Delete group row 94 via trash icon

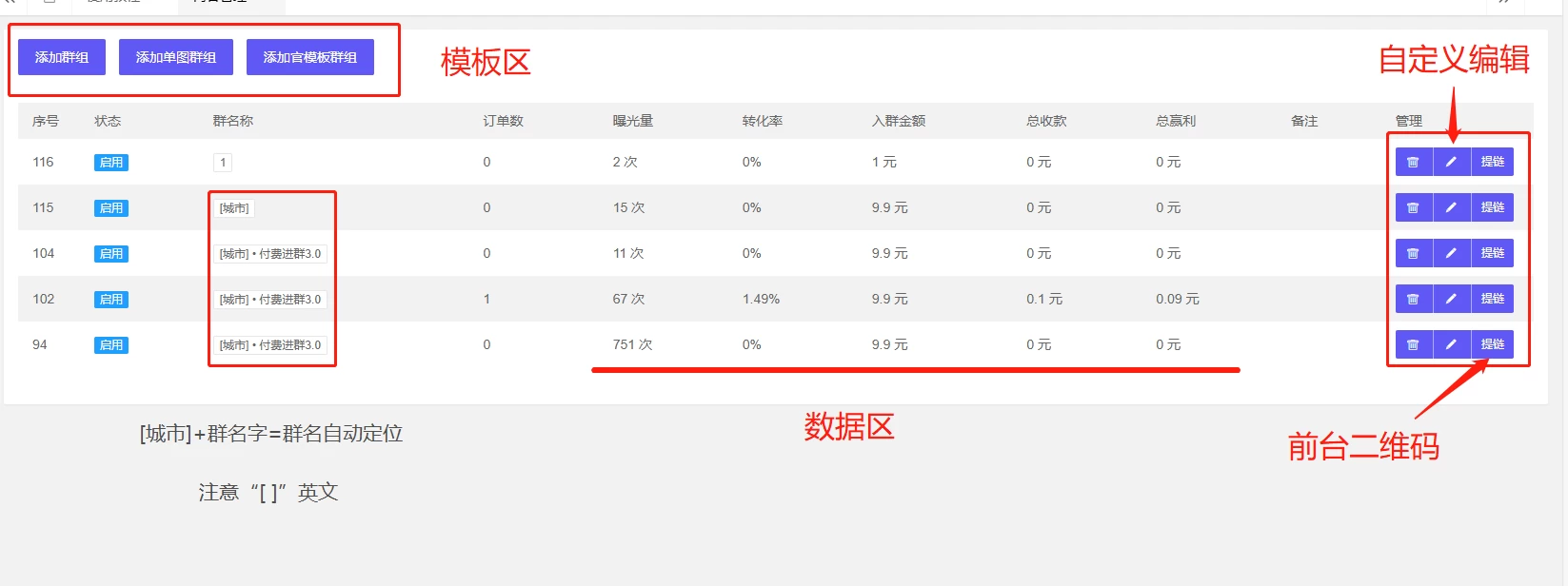pos(1414,344)
